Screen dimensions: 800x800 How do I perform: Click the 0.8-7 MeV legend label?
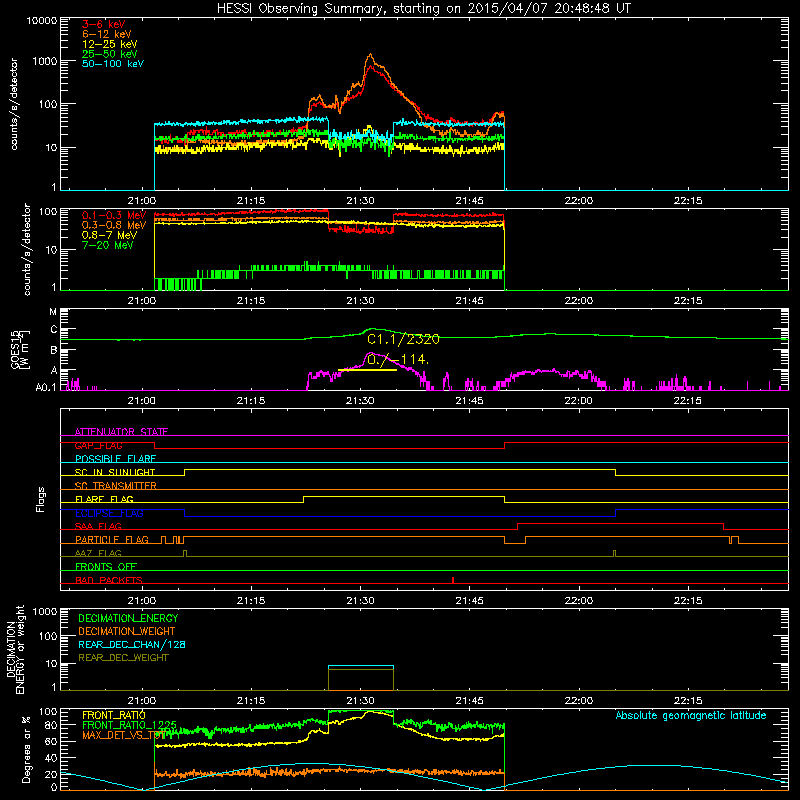point(110,235)
